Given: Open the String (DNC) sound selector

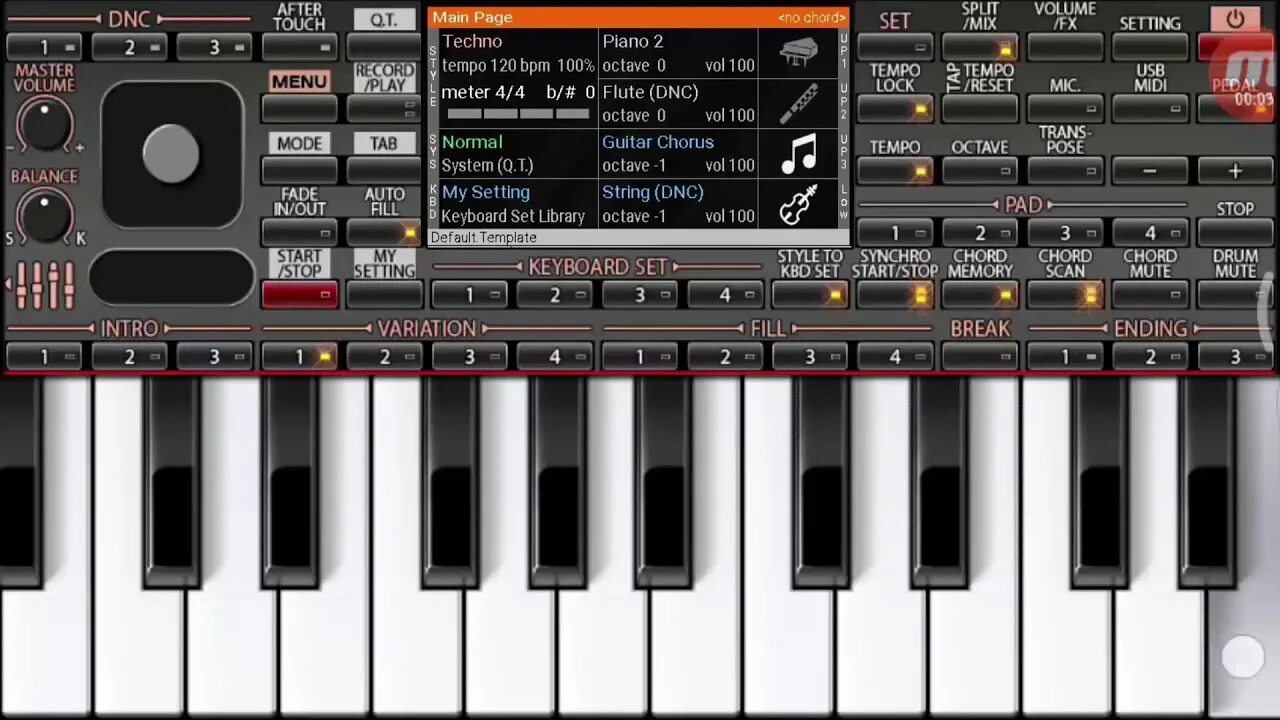Looking at the screenshot, I should point(678,204).
